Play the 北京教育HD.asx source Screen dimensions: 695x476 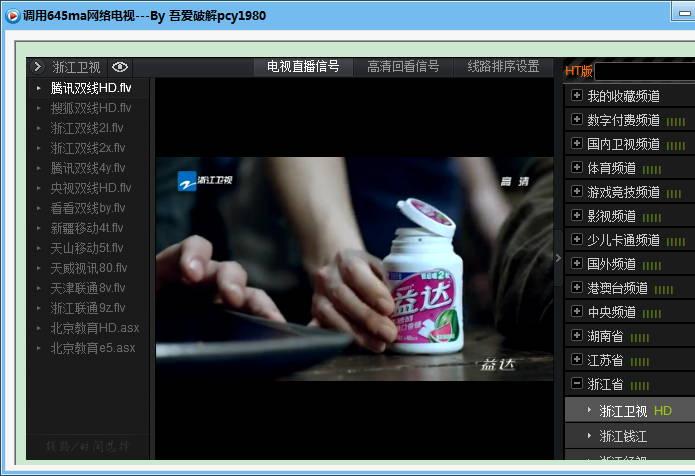[x=95, y=328]
